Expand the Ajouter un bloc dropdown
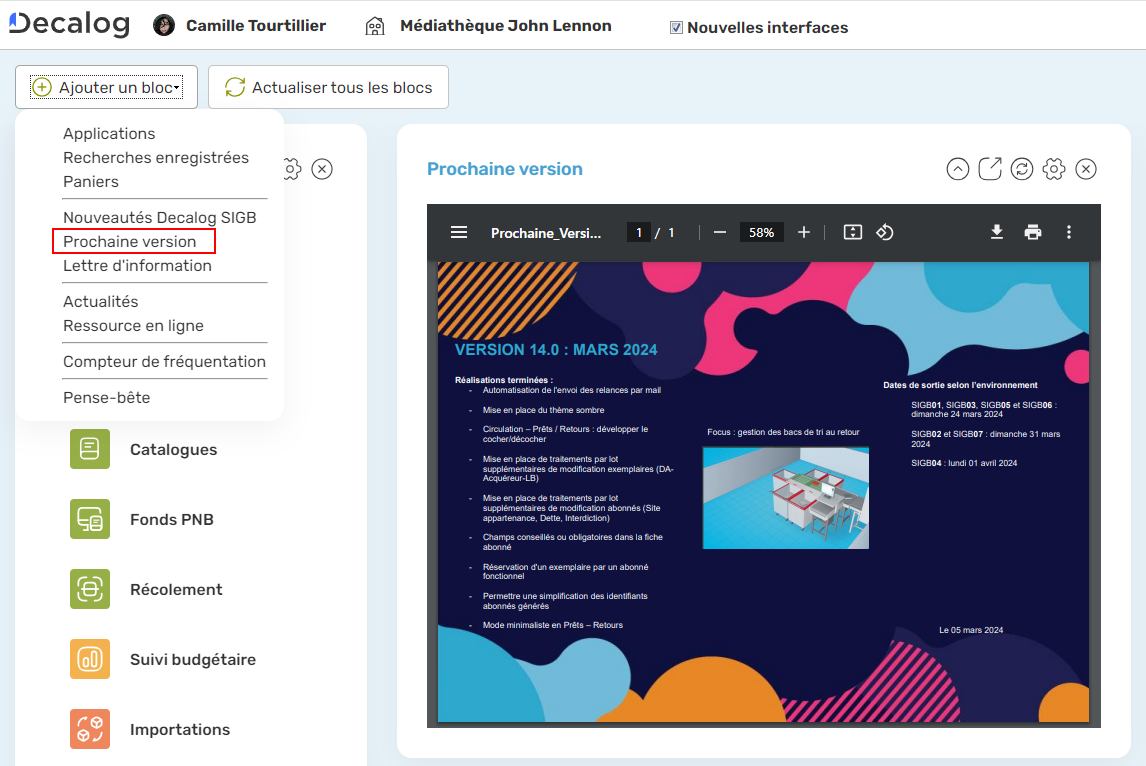Viewport: 1146px width, 766px height. click(x=106, y=88)
